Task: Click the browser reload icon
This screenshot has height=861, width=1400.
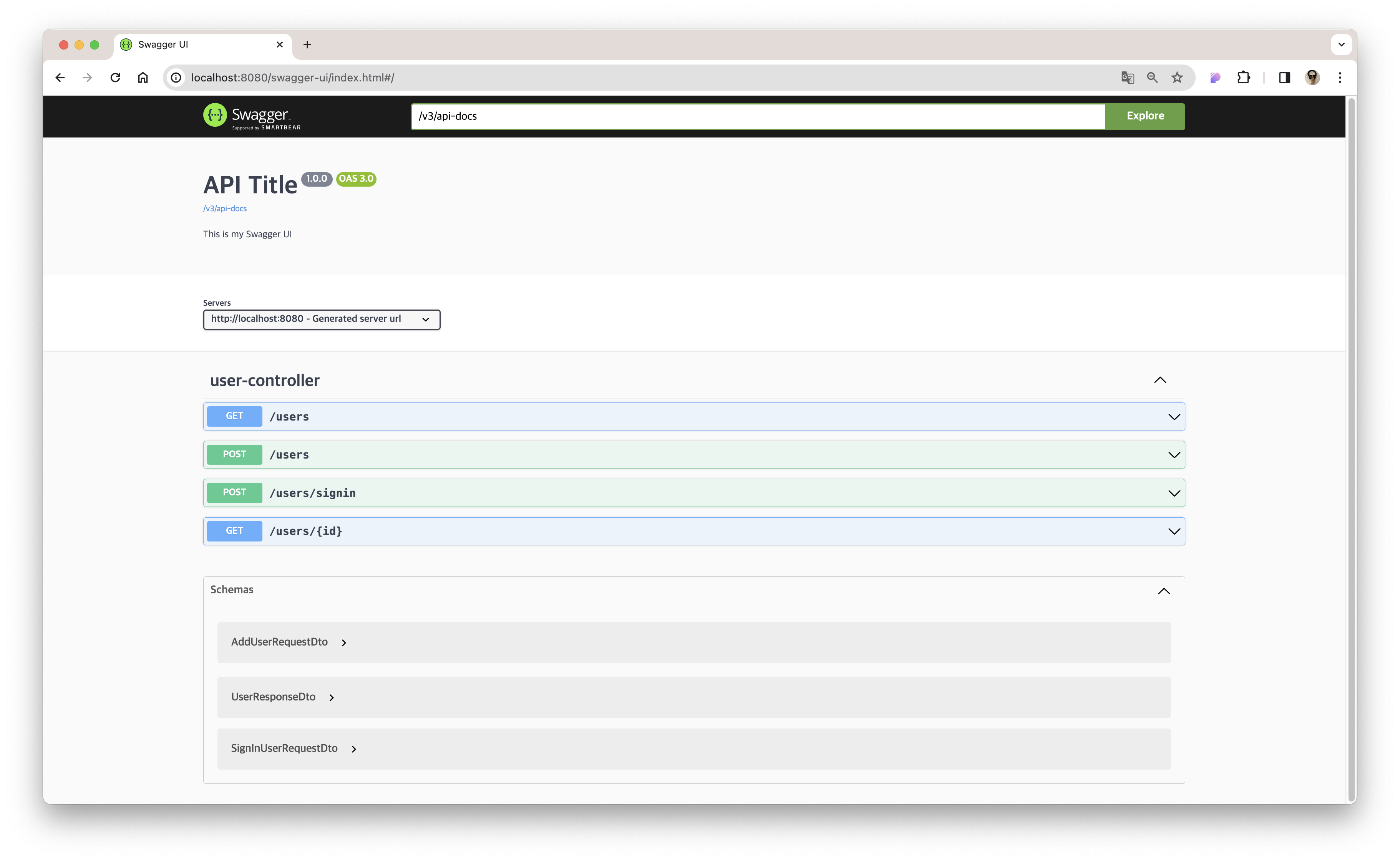Action: click(x=115, y=78)
